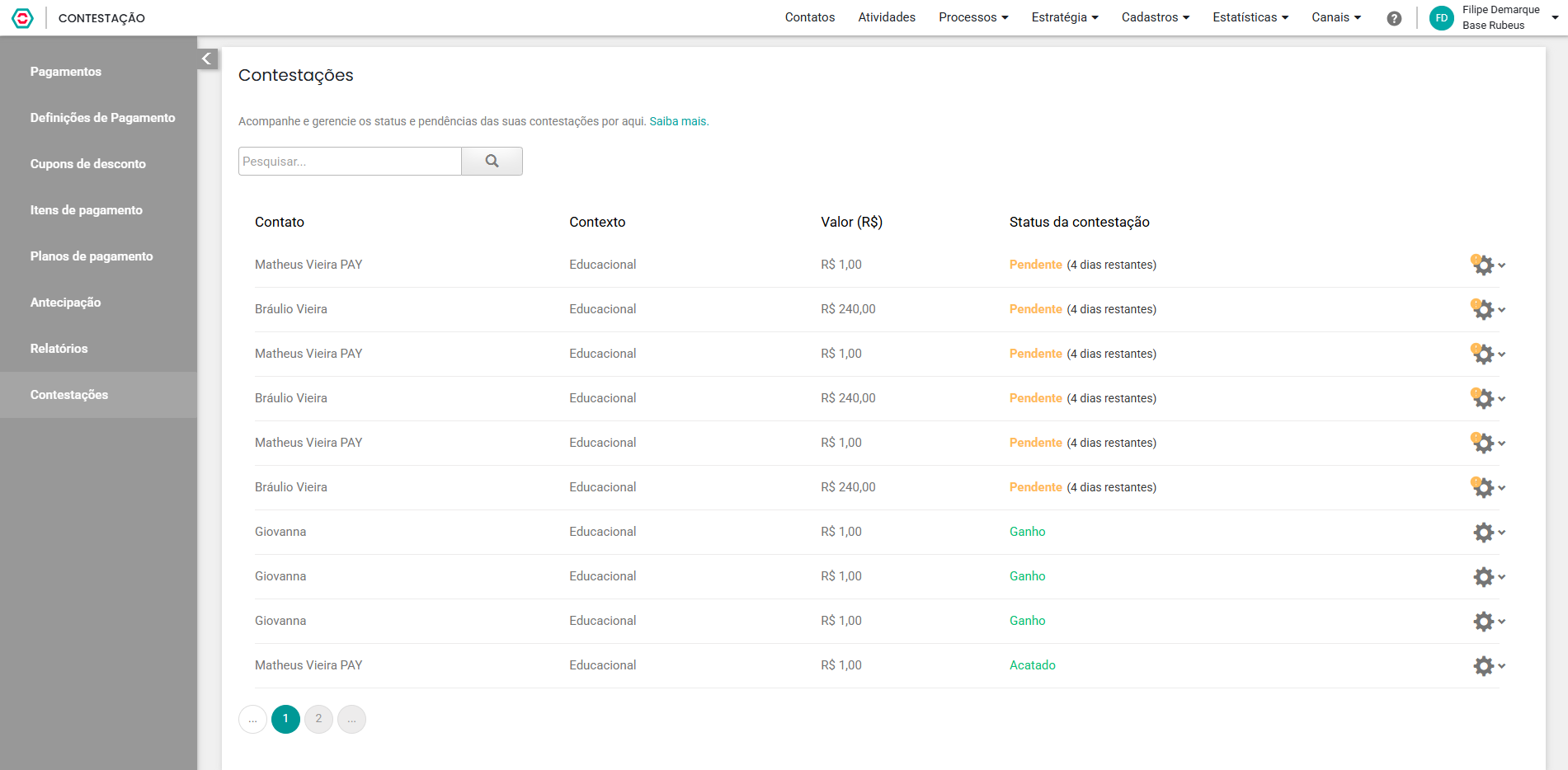Open gear menu for second Giovanna row
This screenshot has width=1568, height=770.
(x=1489, y=576)
